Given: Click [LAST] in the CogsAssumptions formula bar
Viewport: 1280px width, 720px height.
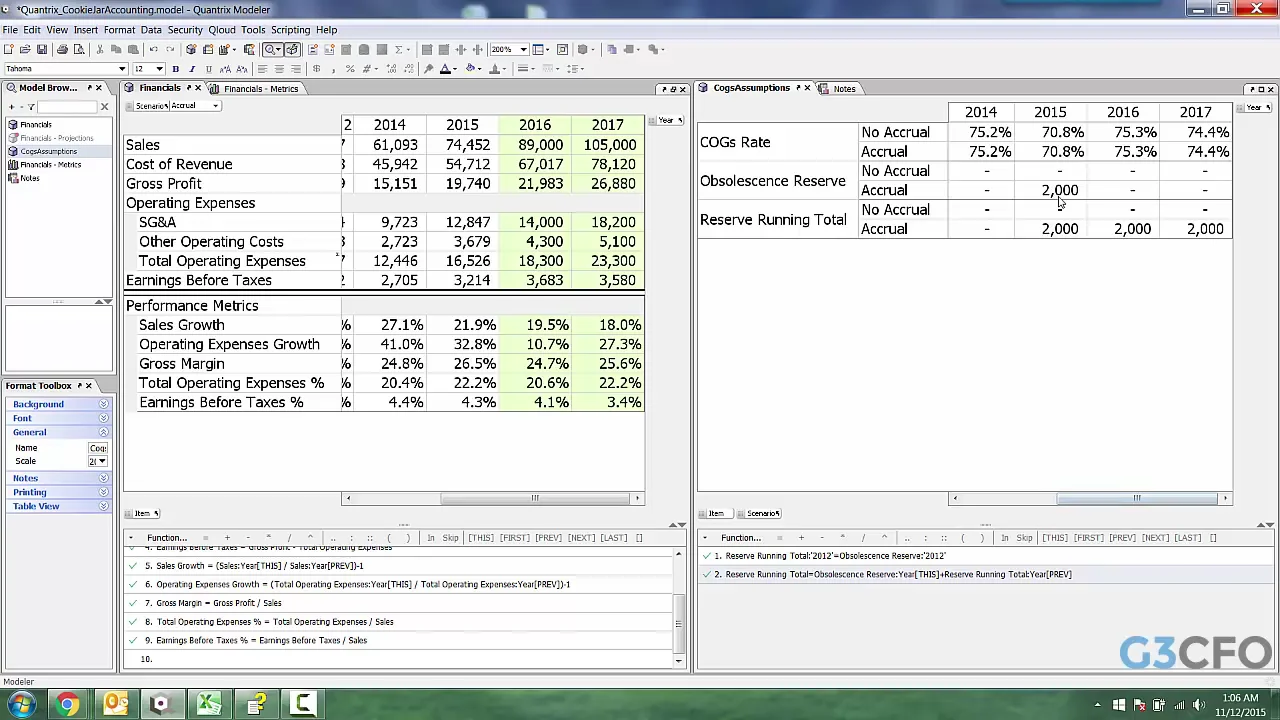Looking at the screenshot, I should pos(1188,538).
